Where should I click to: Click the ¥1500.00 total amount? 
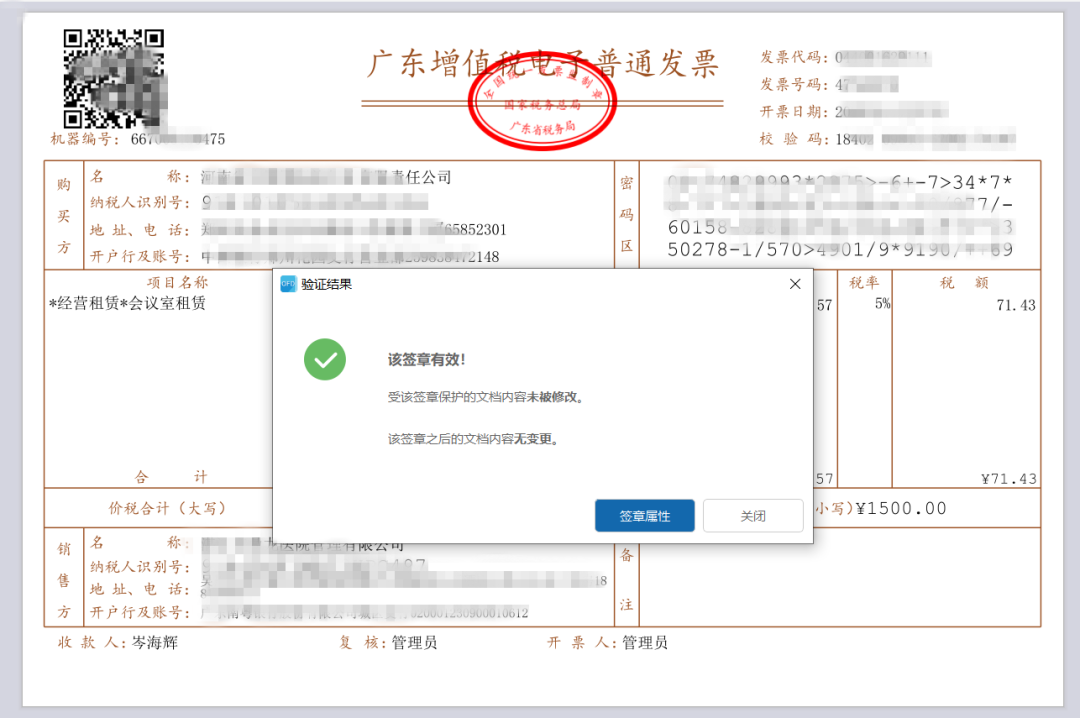coord(900,508)
